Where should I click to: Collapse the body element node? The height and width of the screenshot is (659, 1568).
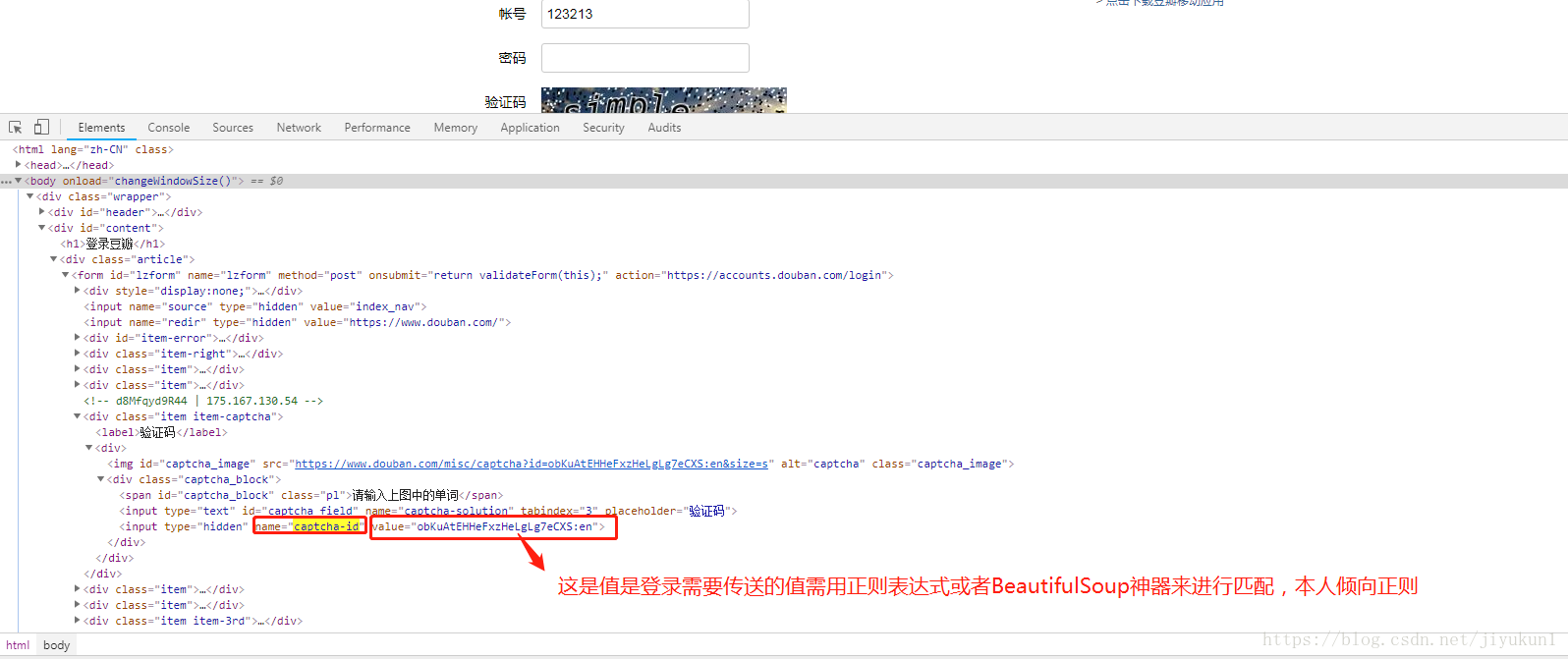pos(19,181)
